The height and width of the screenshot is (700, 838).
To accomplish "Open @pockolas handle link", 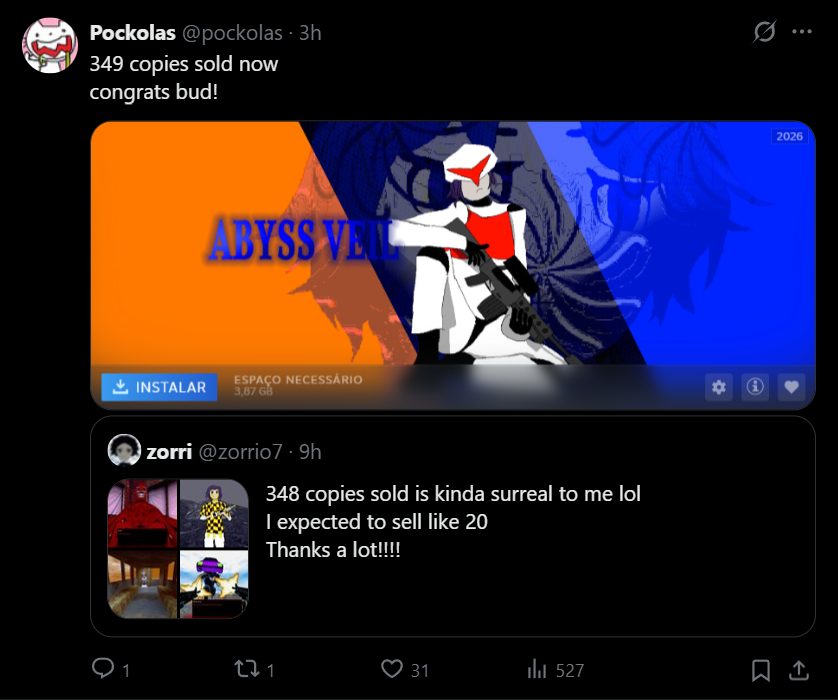I will 232,33.
